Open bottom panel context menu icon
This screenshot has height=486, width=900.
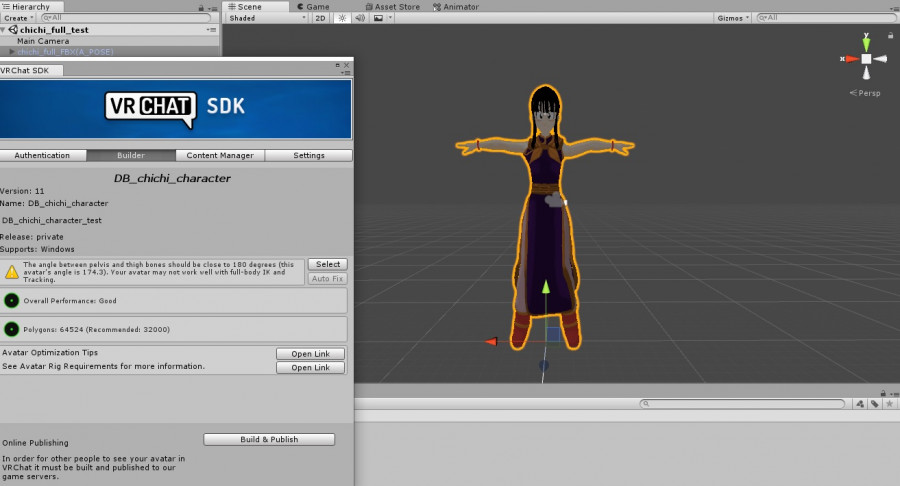pyautogui.click(x=894, y=394)
